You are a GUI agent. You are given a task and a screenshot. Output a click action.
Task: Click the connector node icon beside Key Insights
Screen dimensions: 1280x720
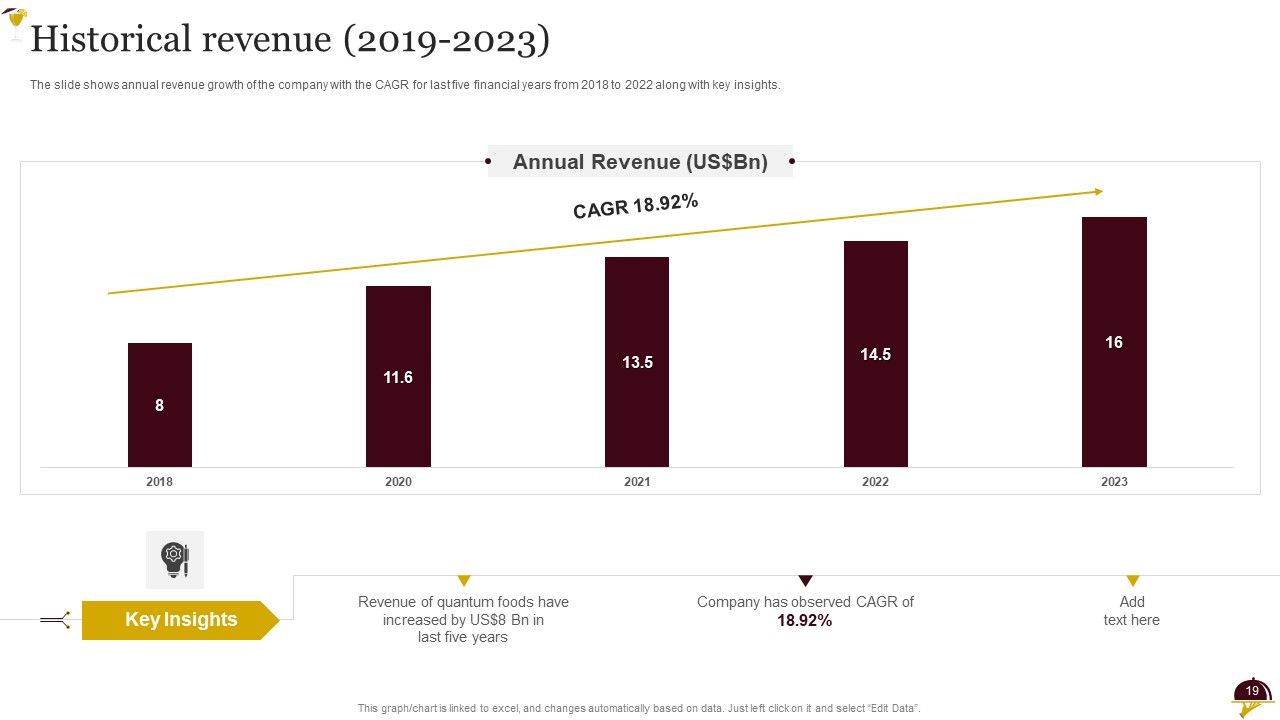pyautogui.click(x=56, y=620)
